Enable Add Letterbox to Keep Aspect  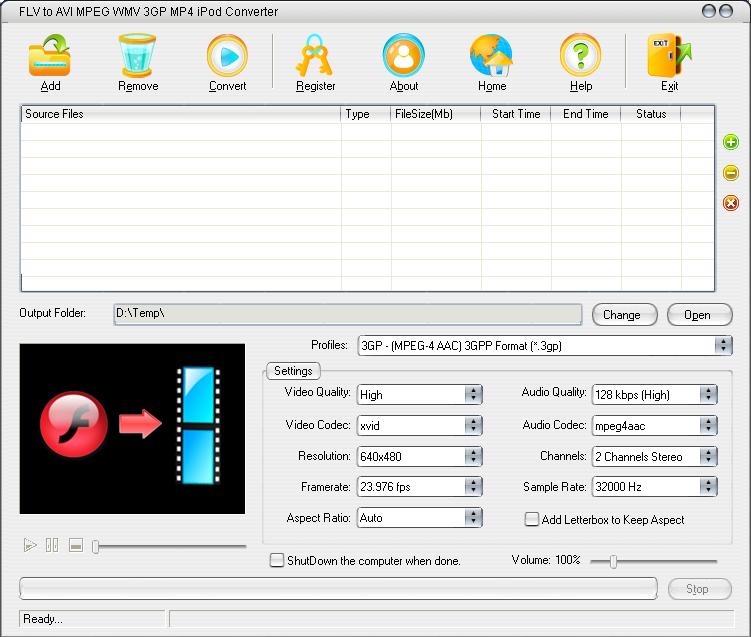click(x=532, y=519)
